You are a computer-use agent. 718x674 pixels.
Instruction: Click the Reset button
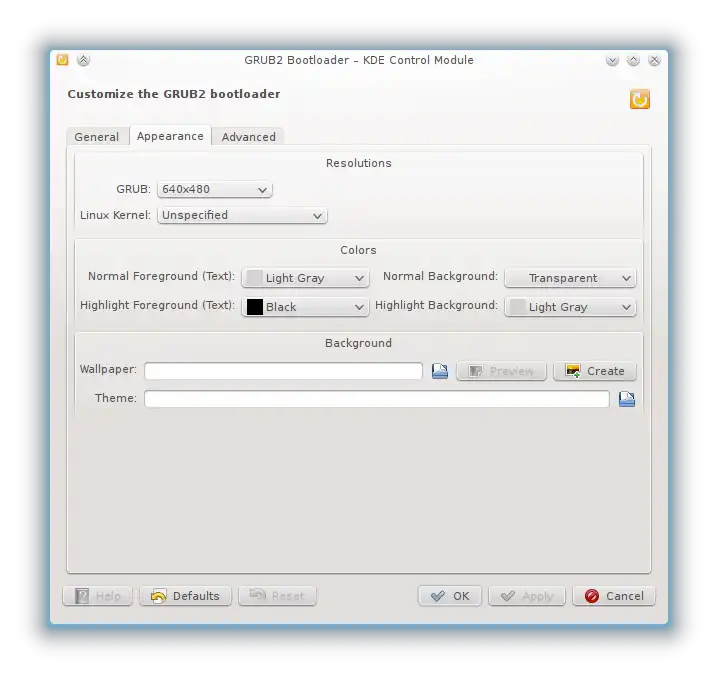(x=277, y=596)
